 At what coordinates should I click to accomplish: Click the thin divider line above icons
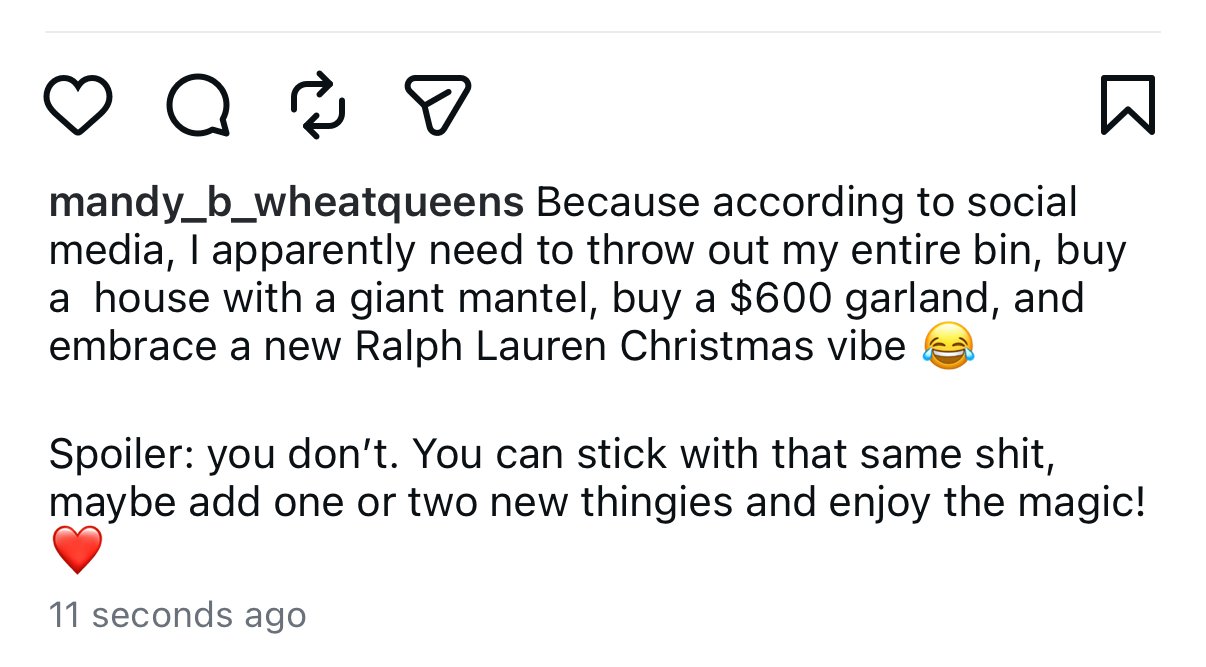603,32
